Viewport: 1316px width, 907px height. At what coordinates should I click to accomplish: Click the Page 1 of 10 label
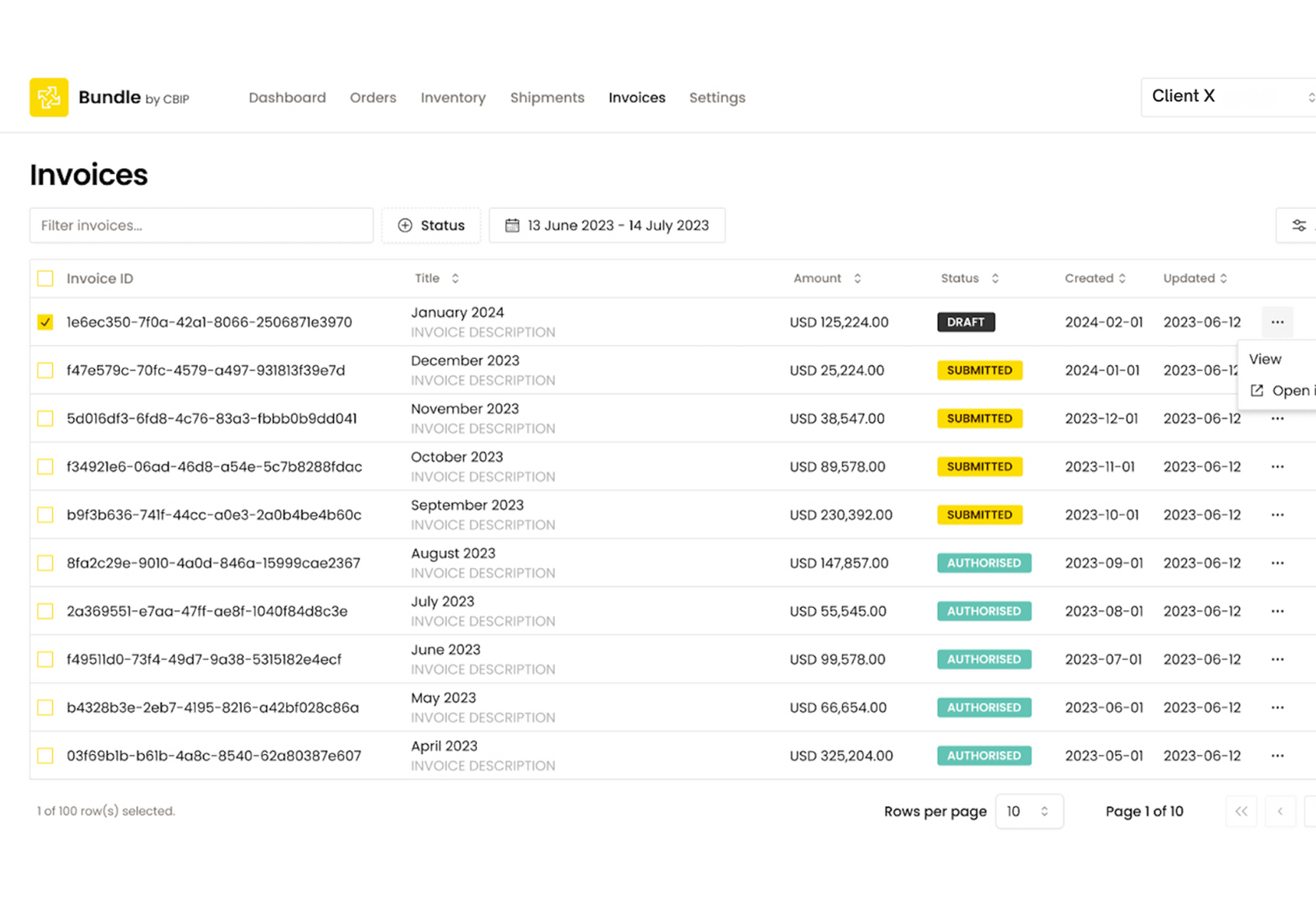click(x=1144, y=811)
